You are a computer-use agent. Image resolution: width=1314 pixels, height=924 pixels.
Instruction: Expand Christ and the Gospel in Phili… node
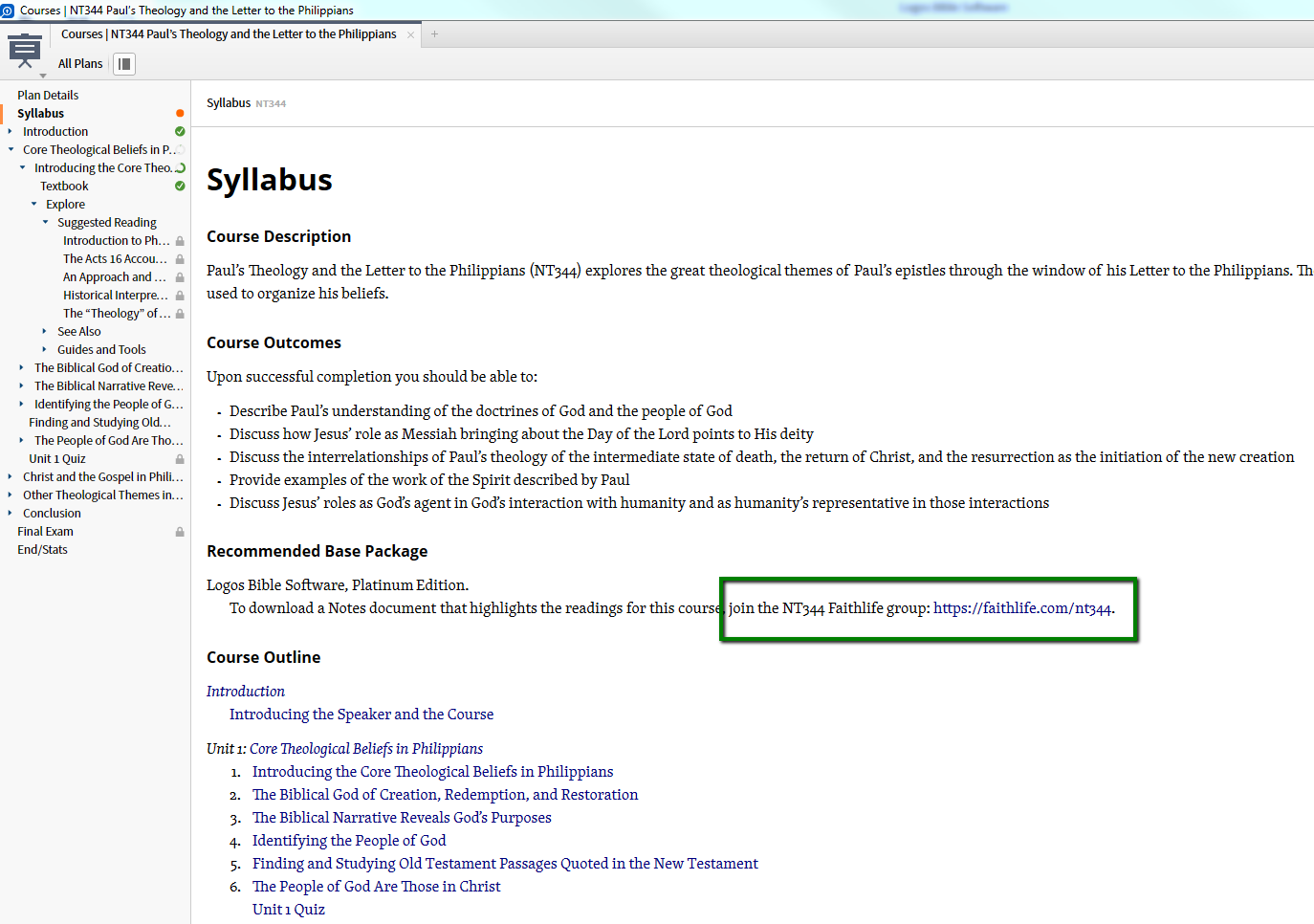11,476
